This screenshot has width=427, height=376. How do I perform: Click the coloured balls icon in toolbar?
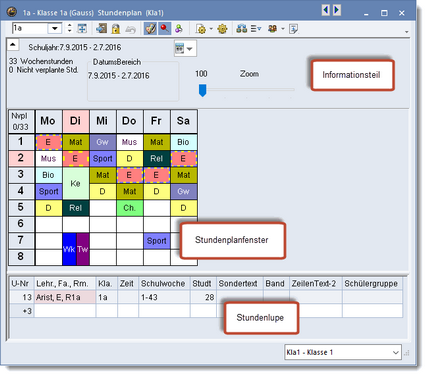(179, 29)
